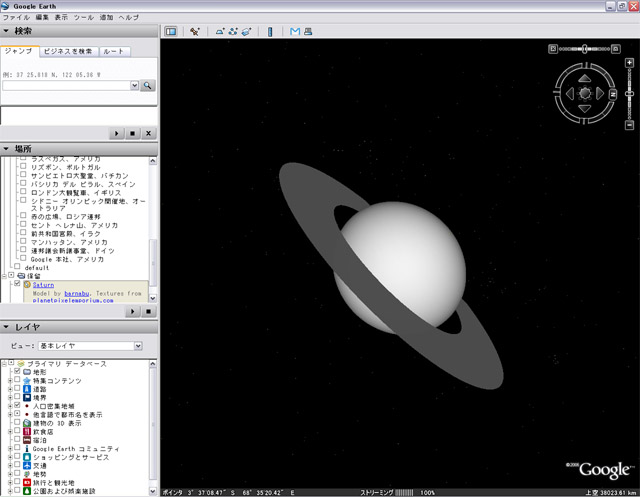Check the default item checkbox
Viewport: 640px width, 497px height.
click(17, 266)
